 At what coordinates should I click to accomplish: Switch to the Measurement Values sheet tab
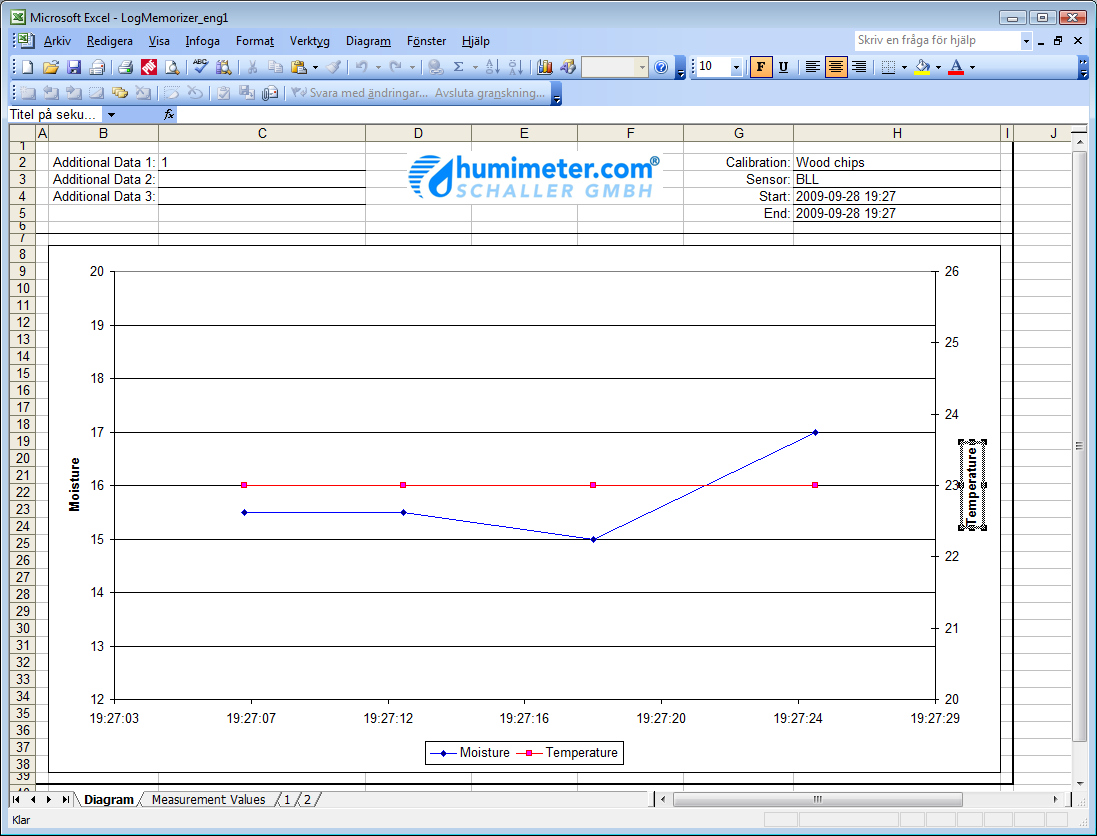[x=208, y=800]
